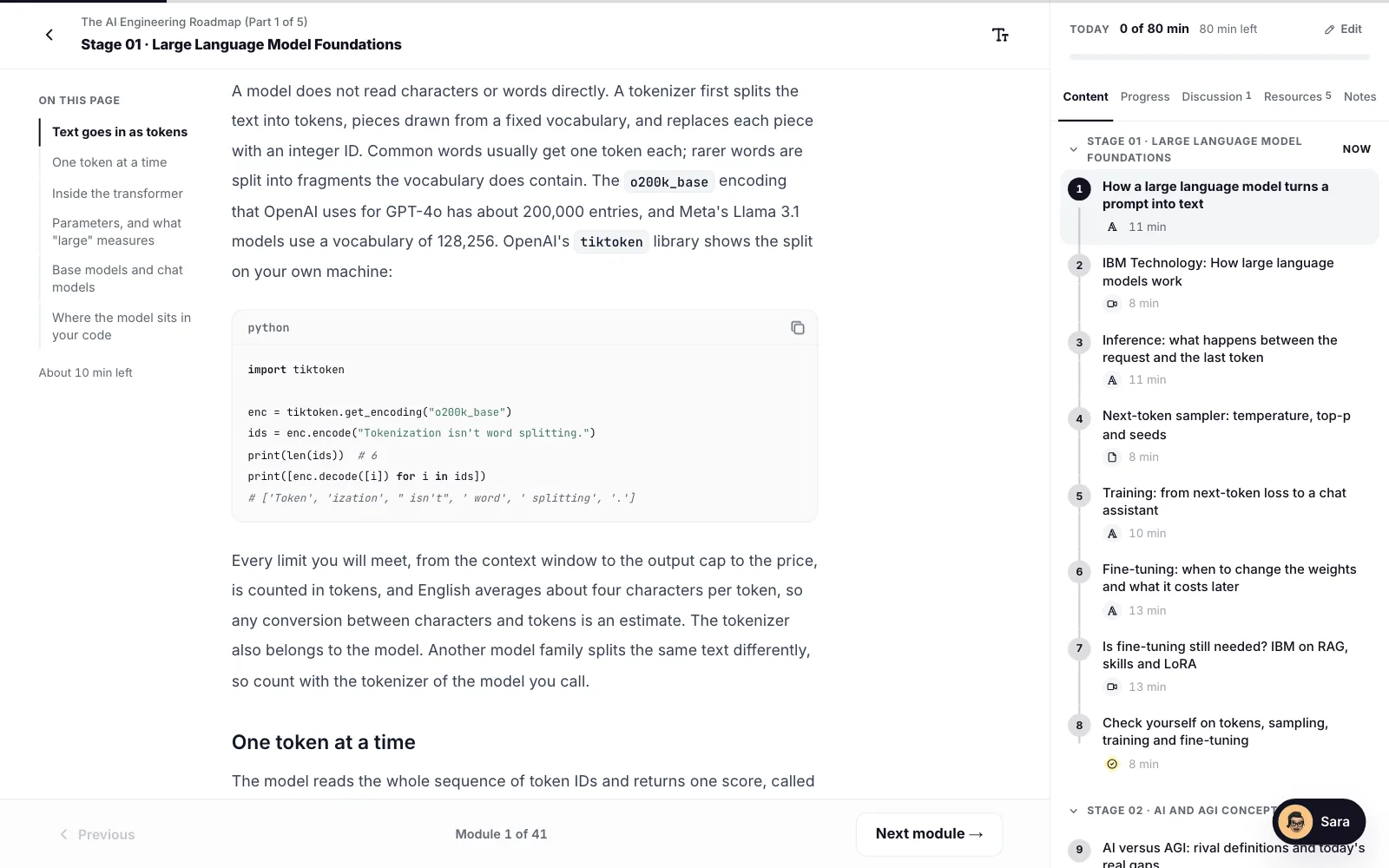Viewport: 1389px width, 868px height.
Task: Jump to 'Parameters, and what large measures'
Action: tap(116, 232)
